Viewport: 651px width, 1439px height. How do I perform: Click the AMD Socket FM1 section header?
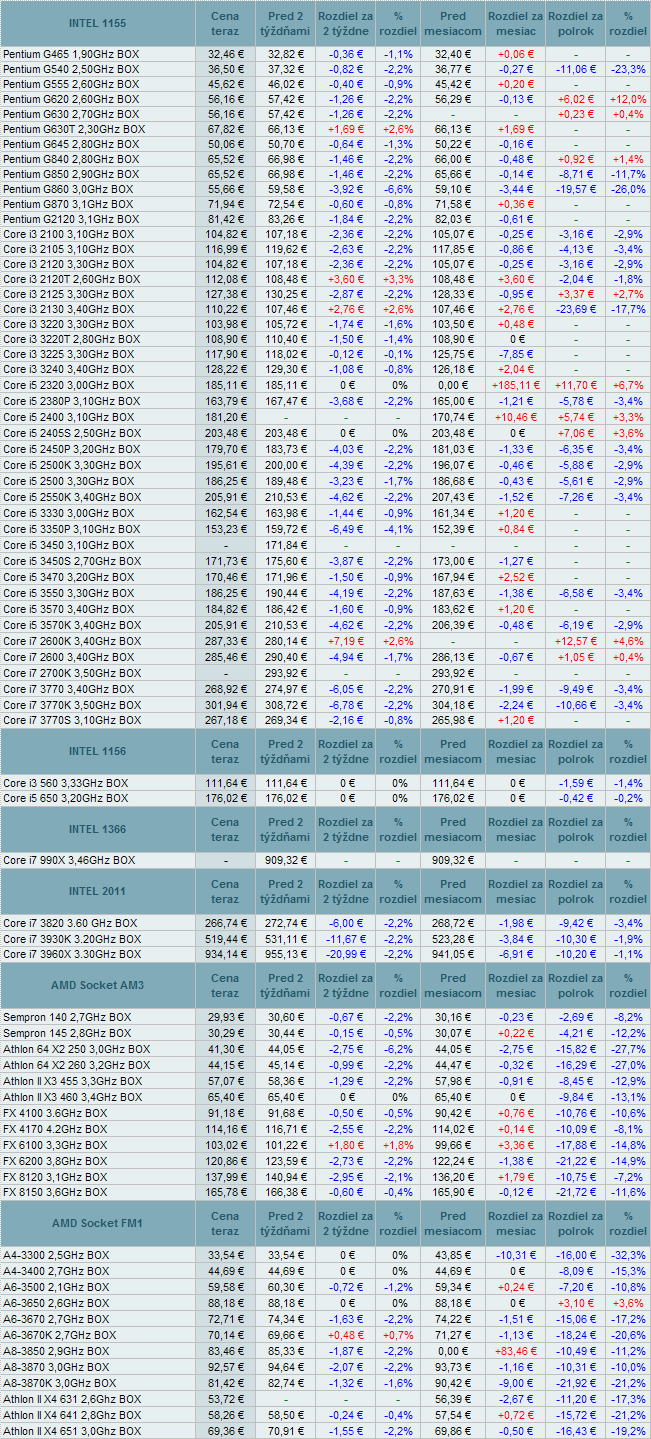pos(97,1224)
